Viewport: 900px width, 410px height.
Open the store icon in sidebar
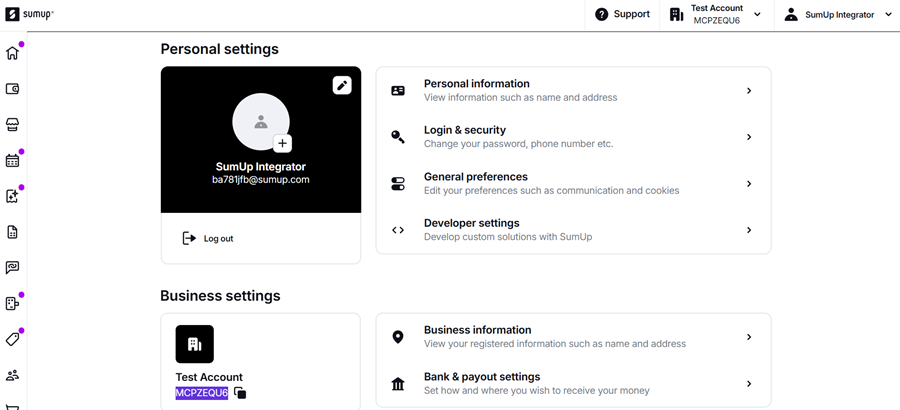[13, 125]
